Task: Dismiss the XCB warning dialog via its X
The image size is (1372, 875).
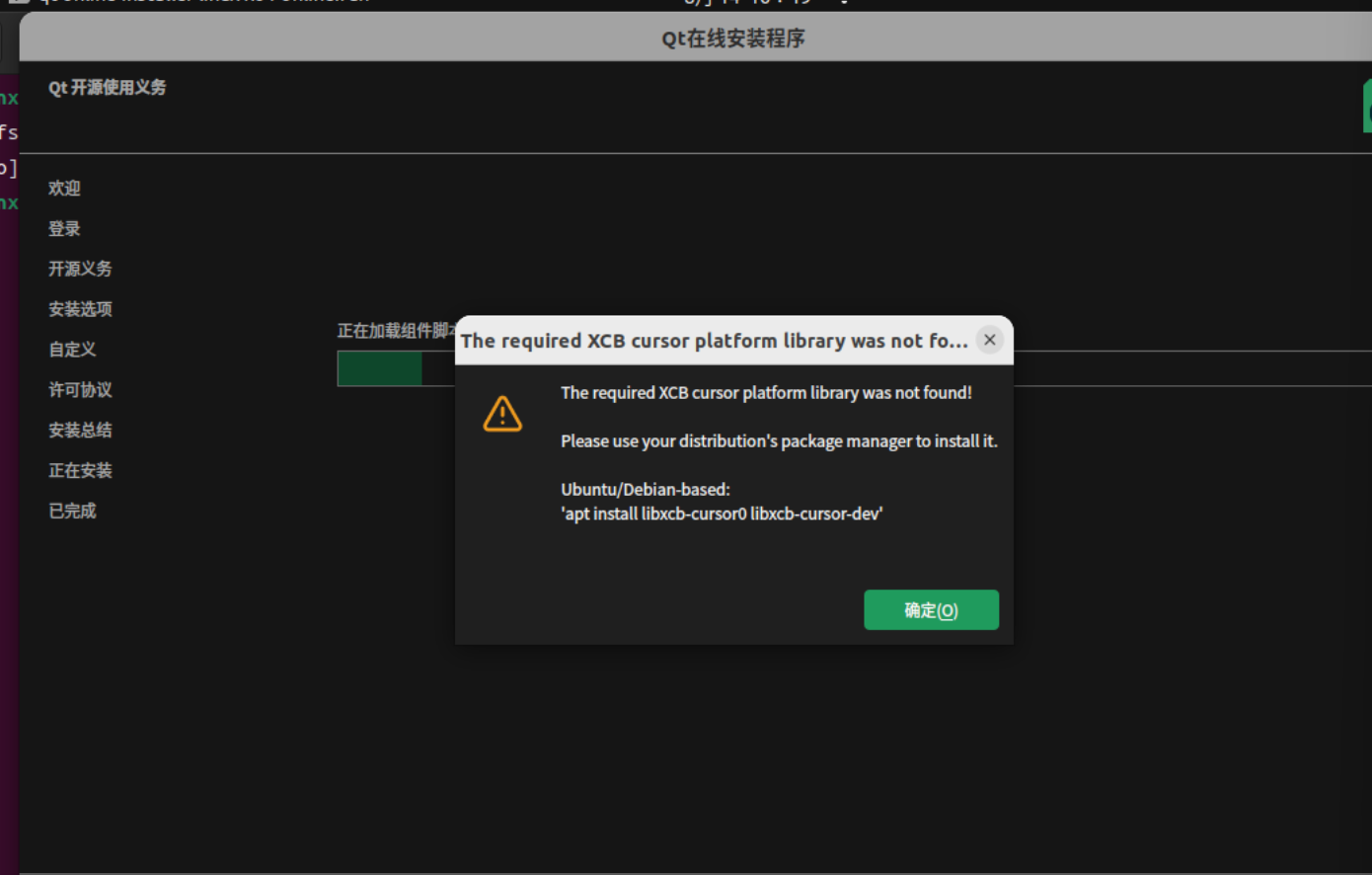Action: 989,340
